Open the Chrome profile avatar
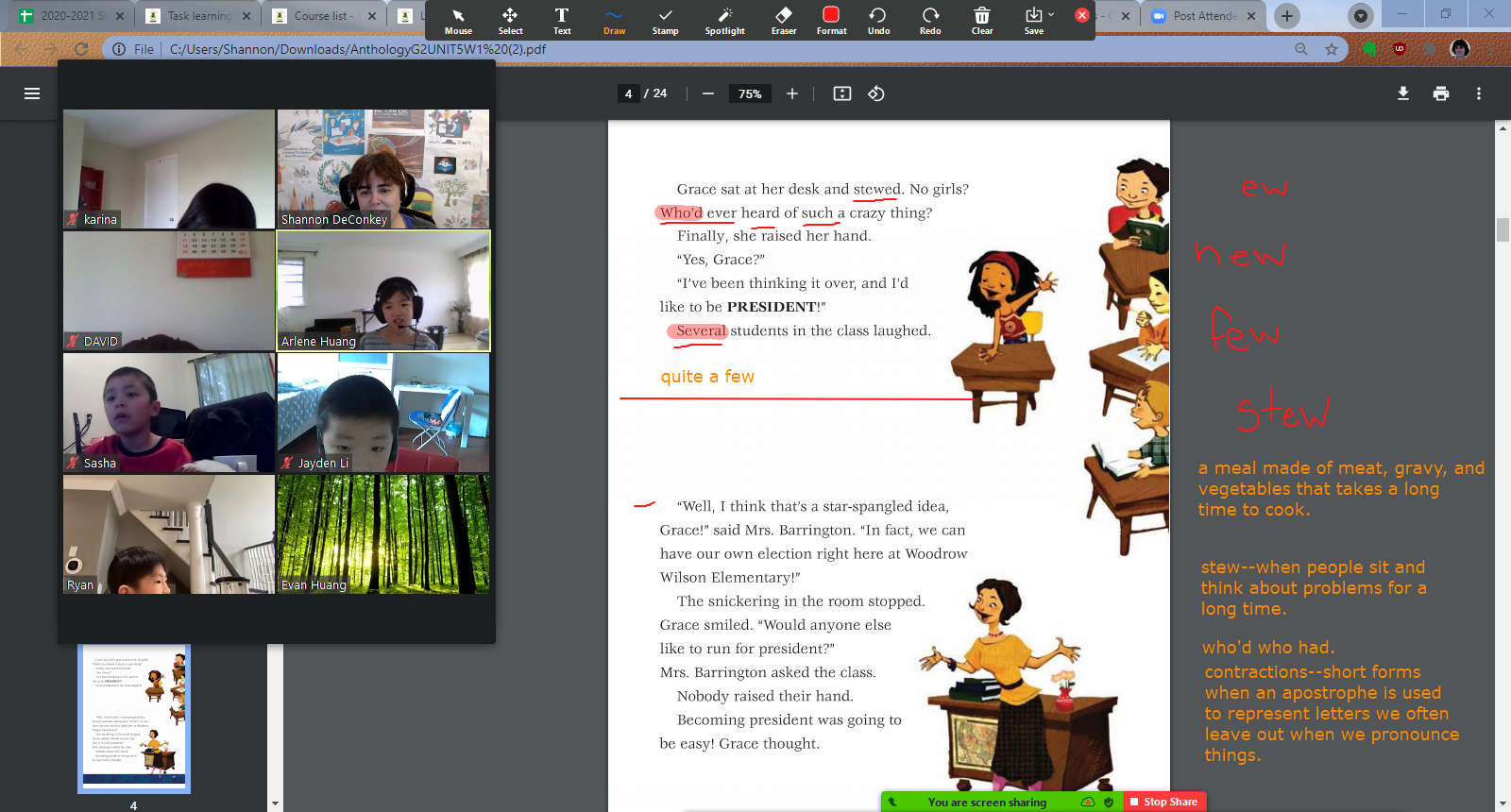 (1460, 49)
